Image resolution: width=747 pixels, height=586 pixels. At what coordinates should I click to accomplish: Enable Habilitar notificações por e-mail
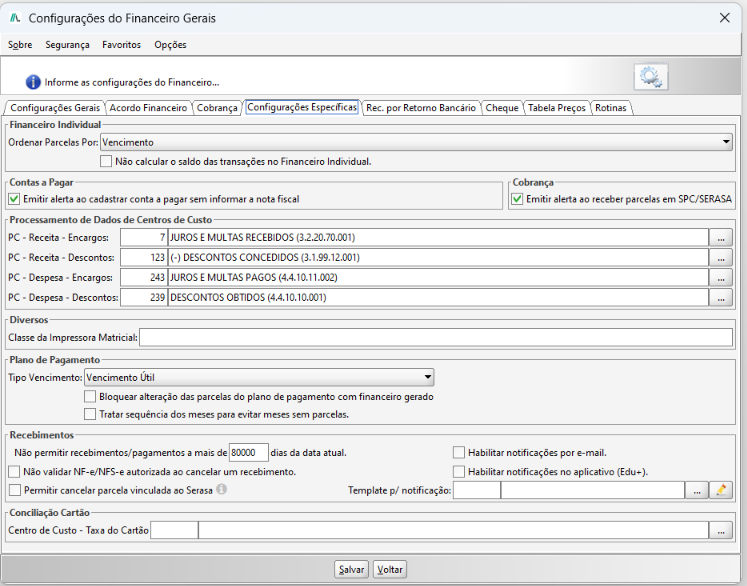(459, 452)
